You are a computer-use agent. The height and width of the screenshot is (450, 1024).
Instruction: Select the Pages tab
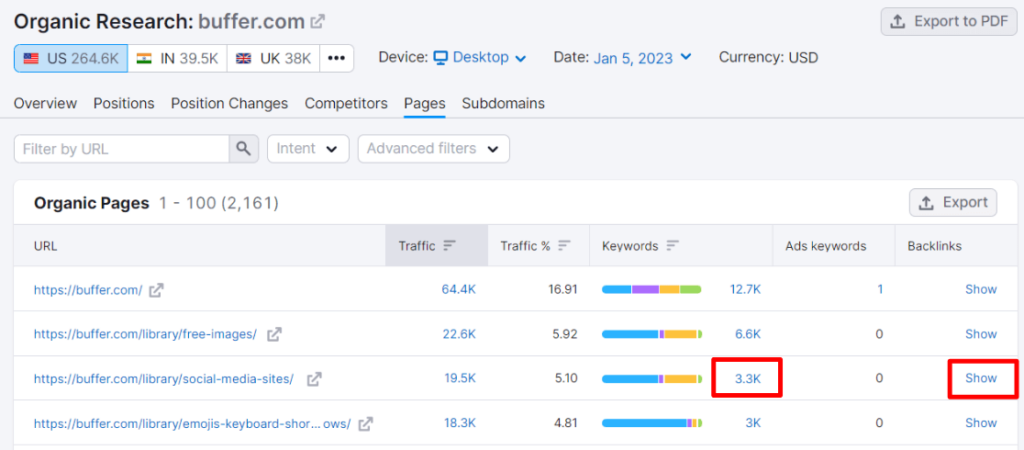pyautogui.click(x=424, y=103)
